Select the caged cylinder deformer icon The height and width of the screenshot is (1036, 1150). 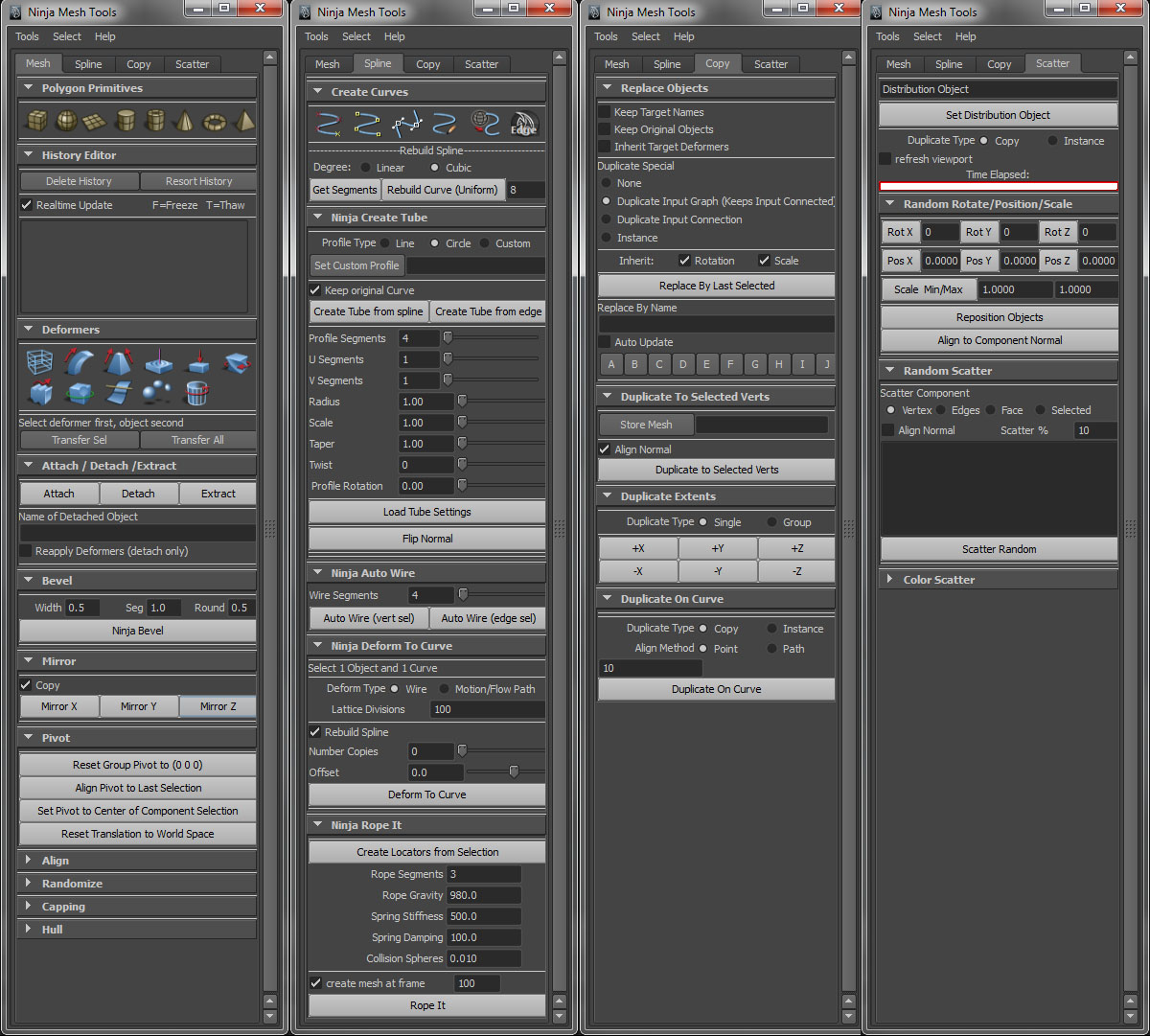click(x=197, y=393)
